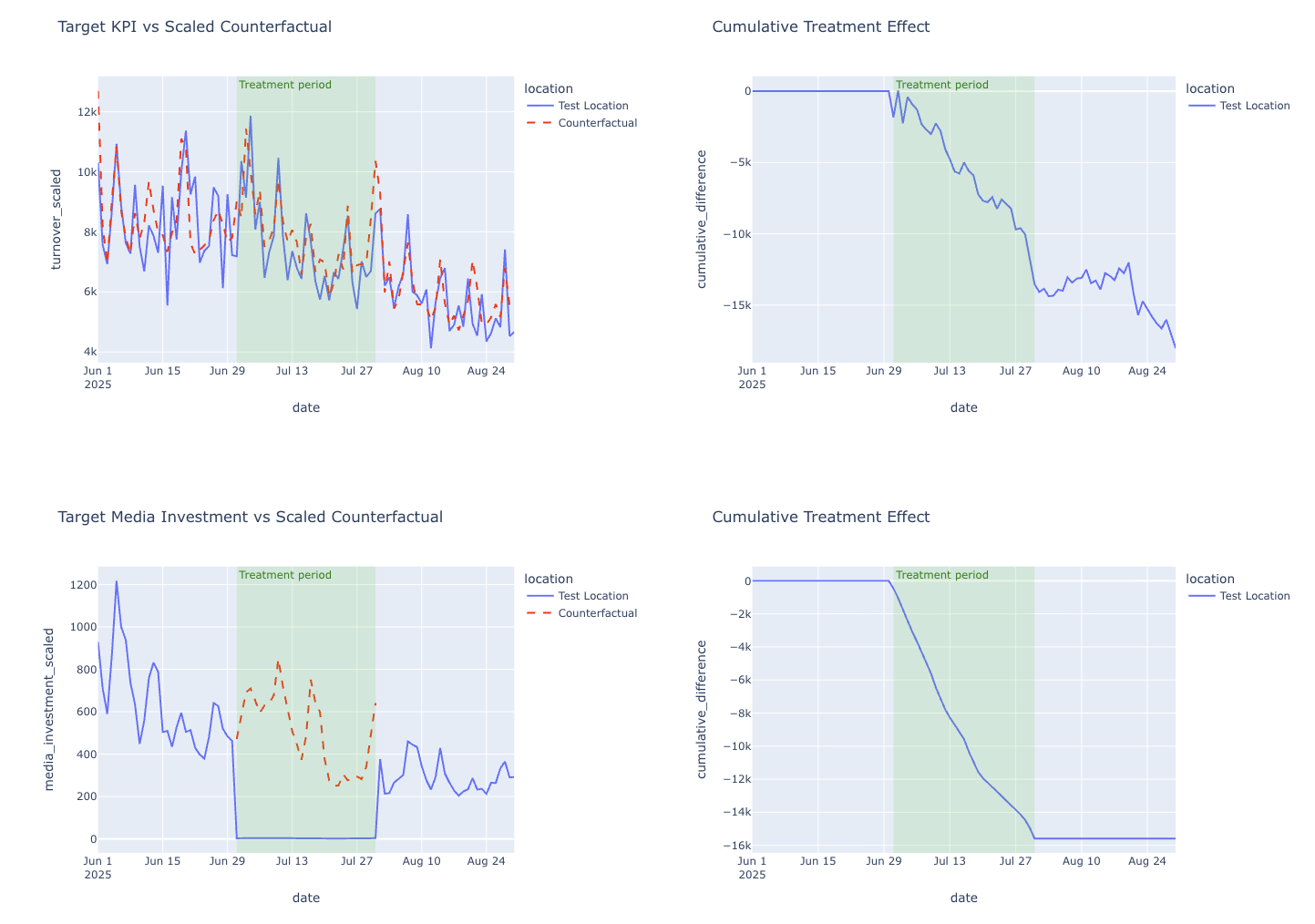Click the turnover_scaled y-axis label
Image resolution: width=1315 pixels, height=924 pixels.
tap(56, 219)
